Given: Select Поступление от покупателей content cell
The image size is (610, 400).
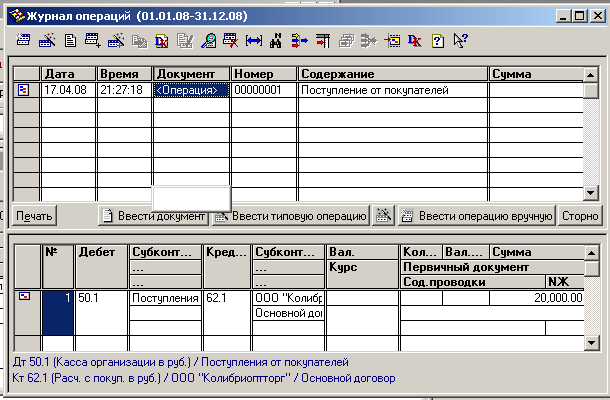Looking at the screenshot, I should tap(393, 90).
